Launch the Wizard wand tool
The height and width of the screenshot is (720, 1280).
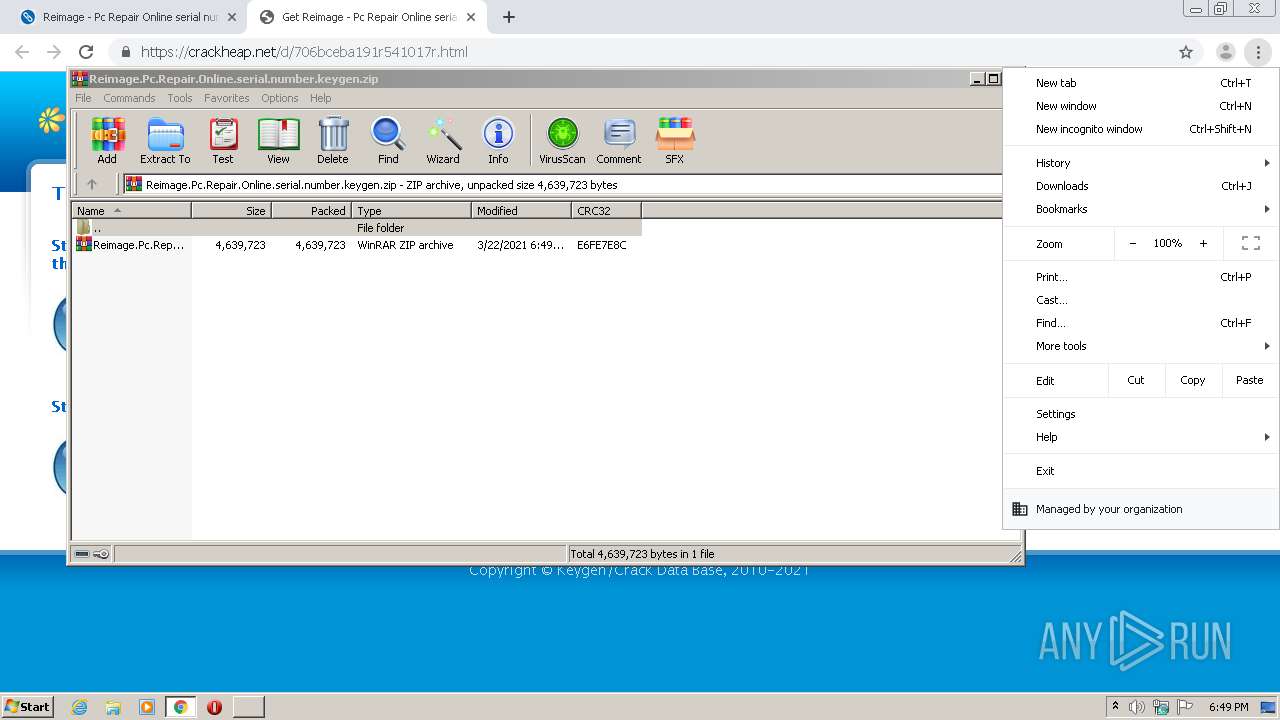pyautogui.click(x=443, y=140)
